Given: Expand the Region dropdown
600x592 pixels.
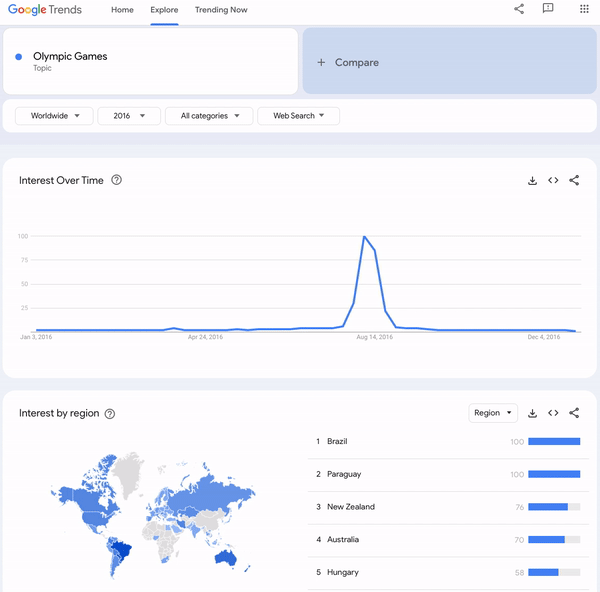Looking at the screenshot, I should tap(493, 413).
